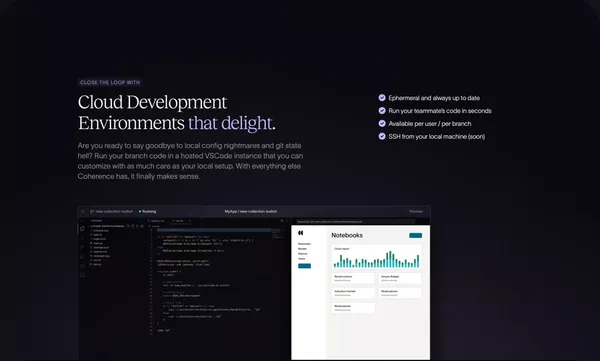Click the blue button beside the Notebooks heading
Image resolution: width=600 pixels, height=361 pixels.
[x=416, y=235]
